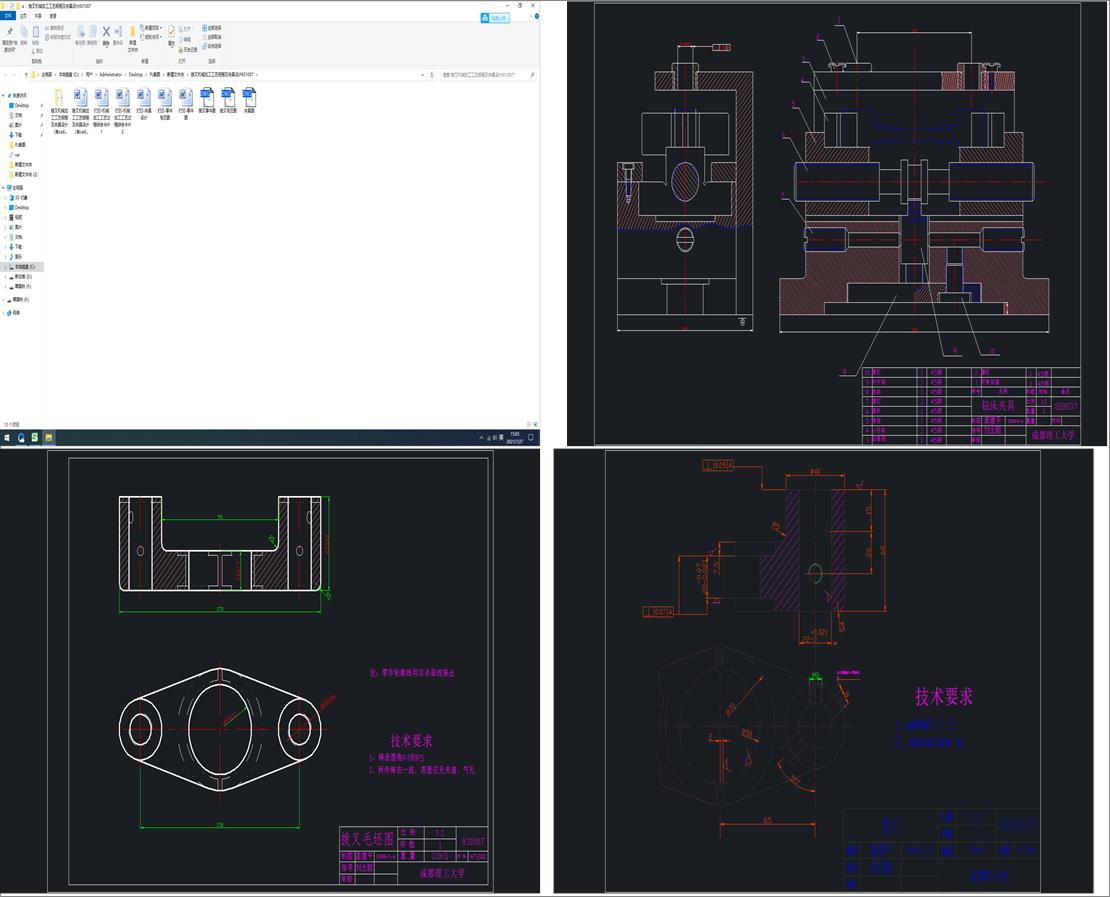Select the 新加卷 (D:) drive in tree
The height and width of the screenshot is (897, 1110).
coord(21,277)
